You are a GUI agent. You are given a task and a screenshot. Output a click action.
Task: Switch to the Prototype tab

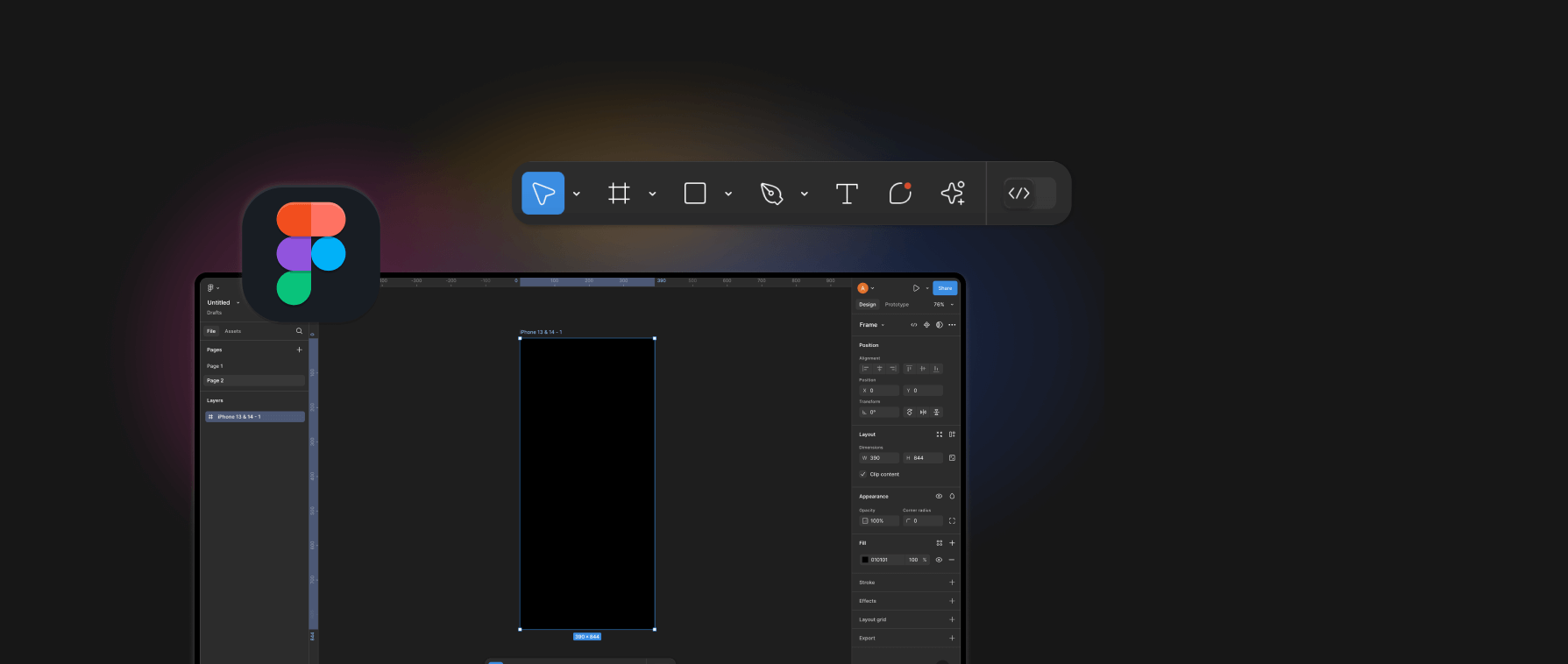coord(897,305)
